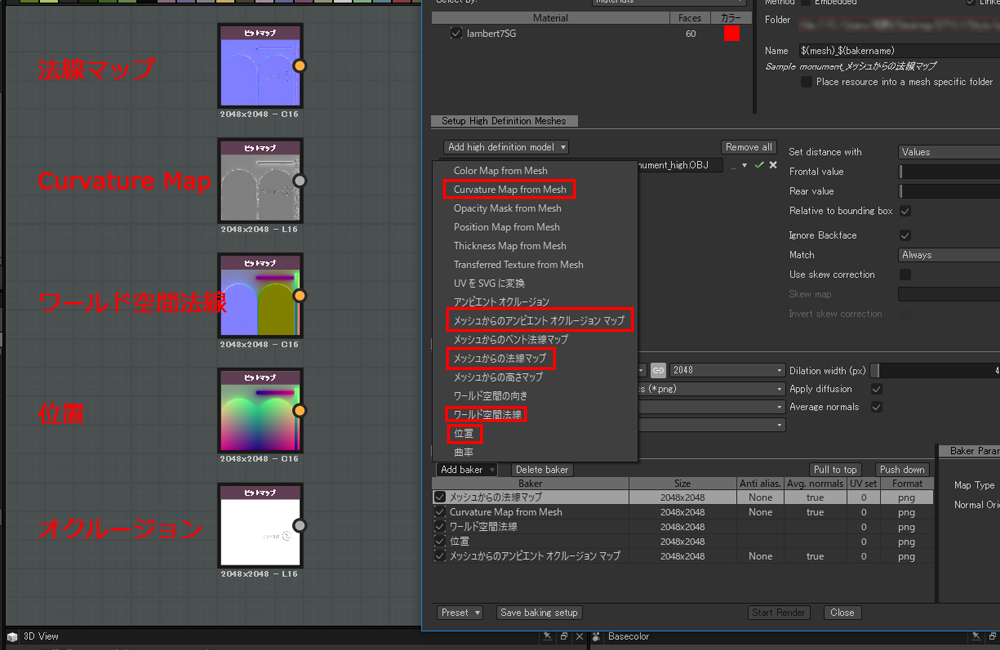Uncheck the ワールド空間法線 baker row checkbox
The width and height of the screenshot is (1000, 650).
pyautogui.click(x=439, y=526)
